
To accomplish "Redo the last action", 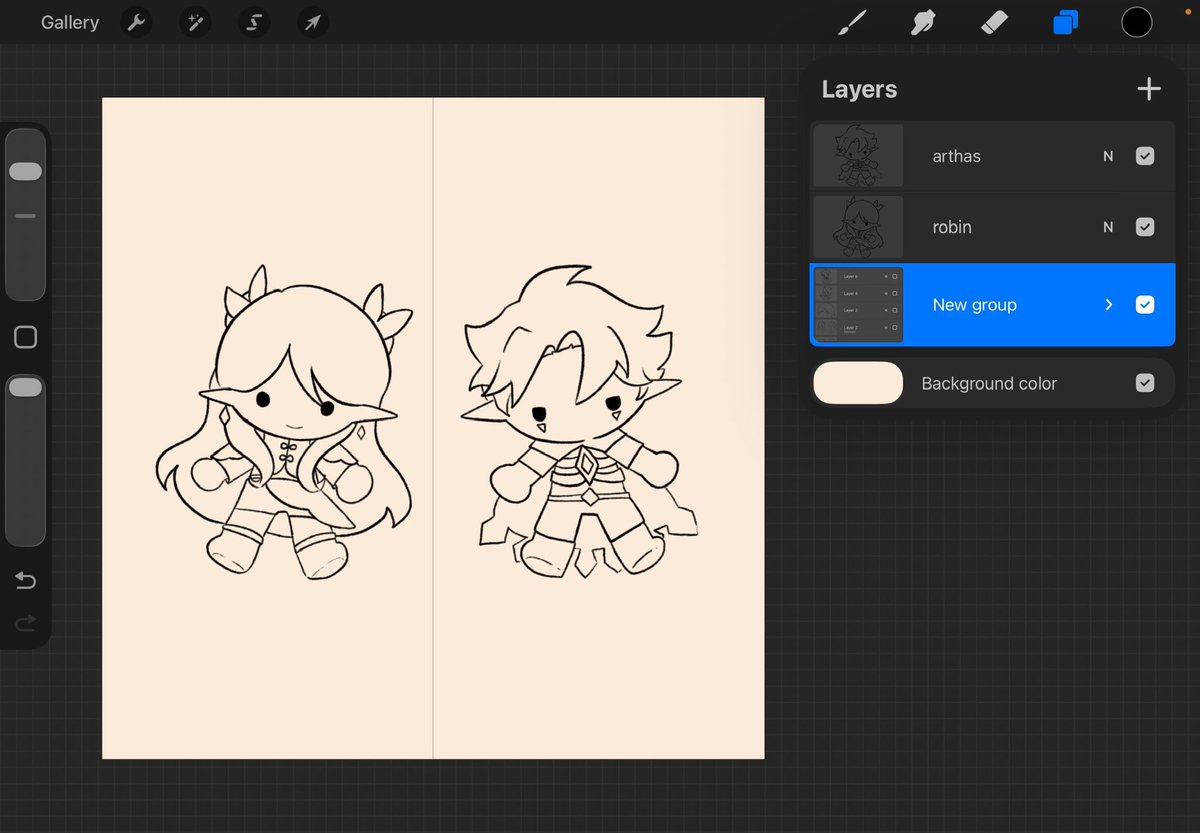I will click(25, 624).
